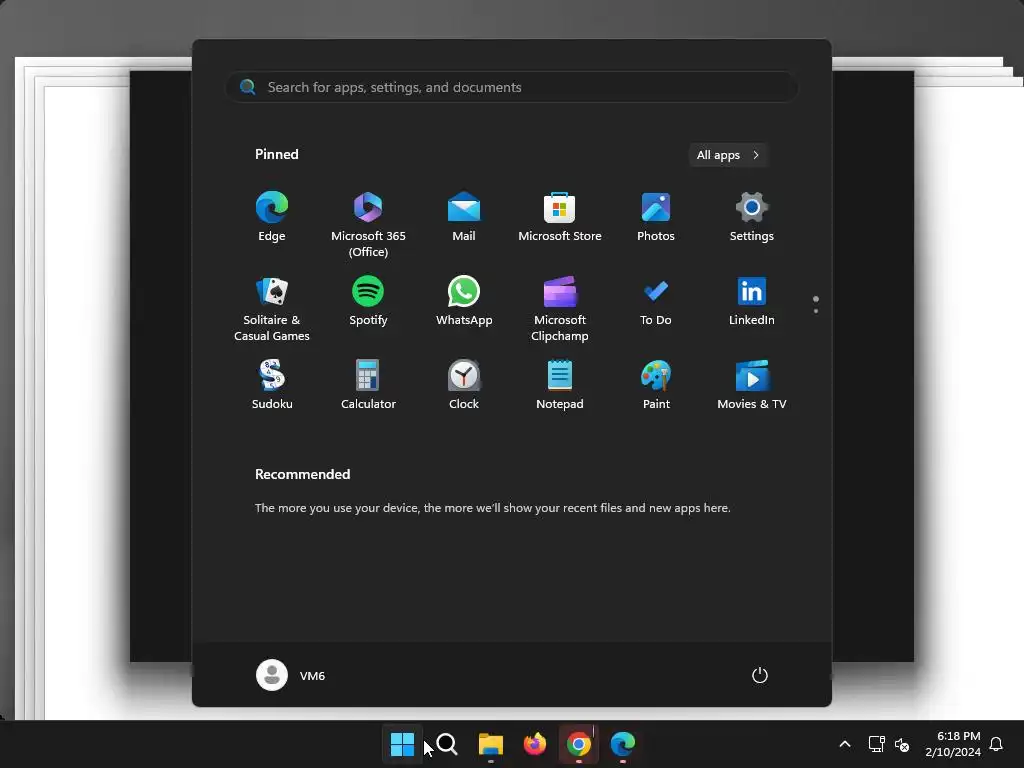The image size is (1024, 768).
Task: Launch Solitaire & Casual Games
Action: pos(272,308)
